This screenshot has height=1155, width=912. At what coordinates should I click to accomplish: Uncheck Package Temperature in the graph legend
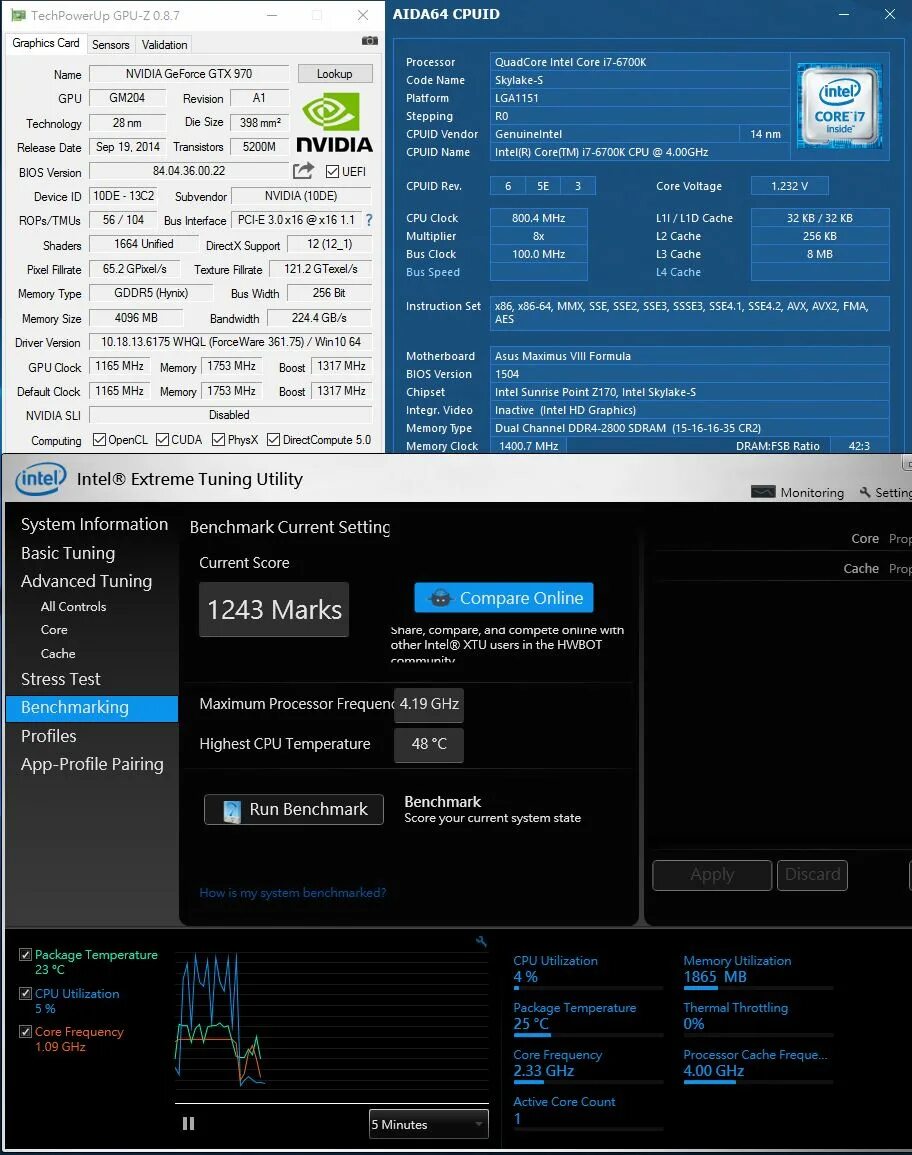point(25,955)
